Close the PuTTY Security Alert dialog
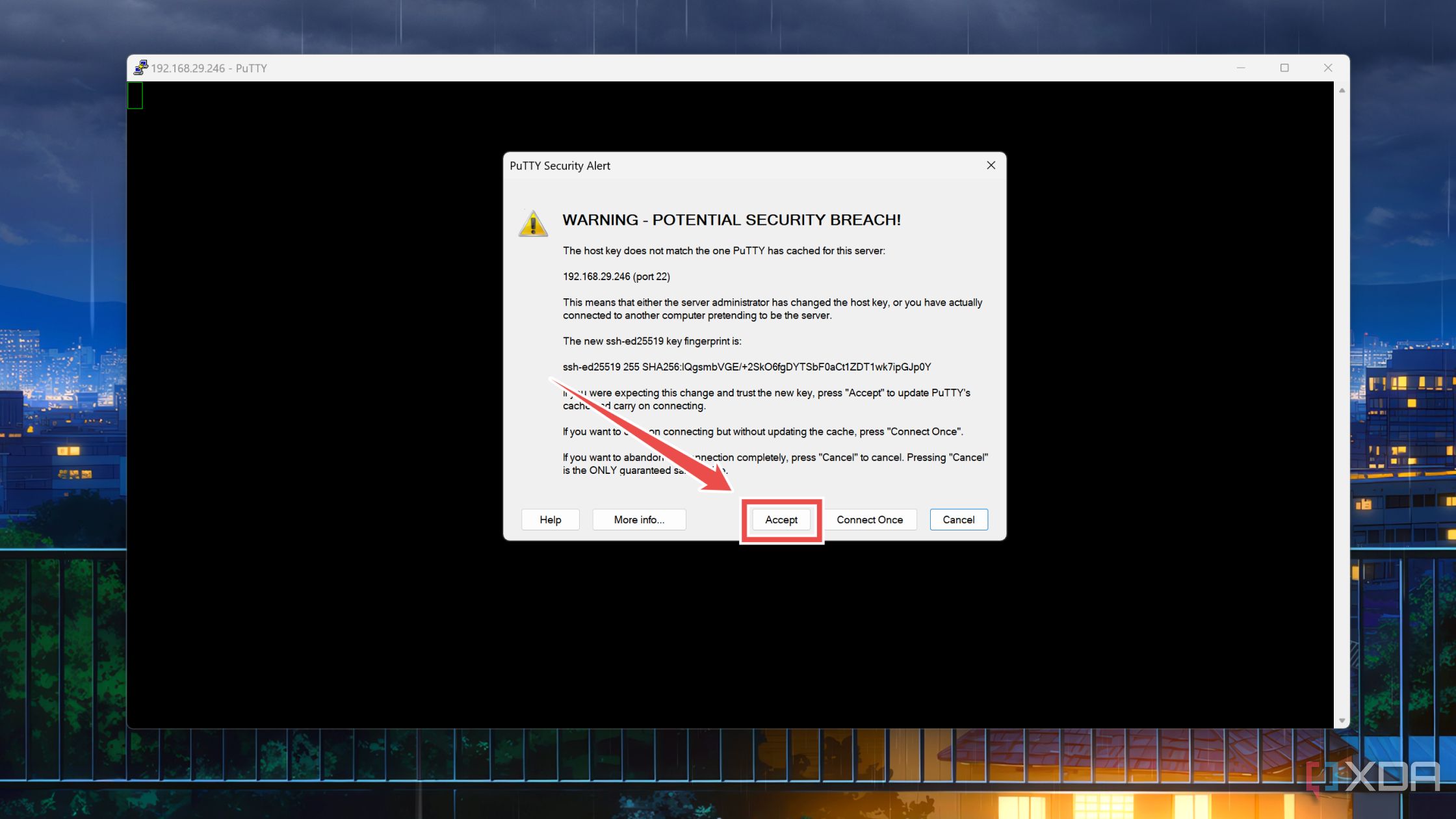 click(991, 165)
